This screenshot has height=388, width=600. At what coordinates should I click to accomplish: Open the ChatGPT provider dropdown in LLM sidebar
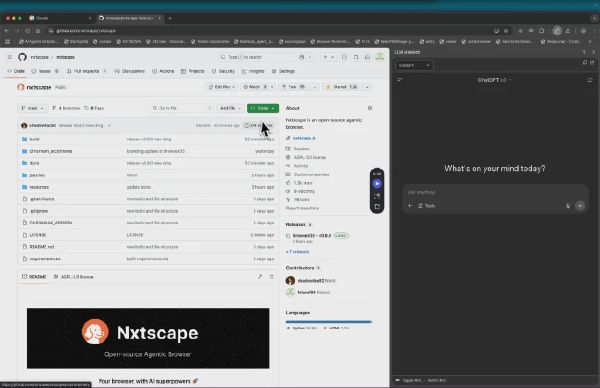coord(414,65)
